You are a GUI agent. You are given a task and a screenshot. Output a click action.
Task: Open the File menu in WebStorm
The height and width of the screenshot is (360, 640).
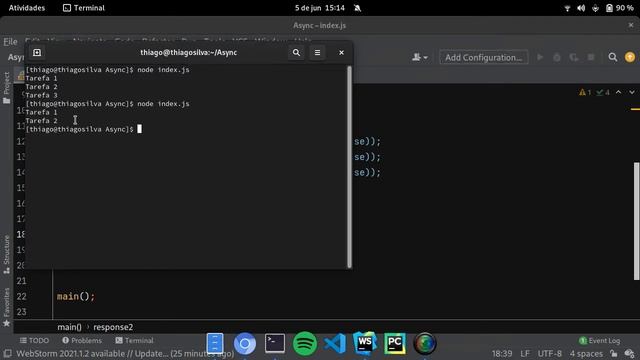(10, 42)
